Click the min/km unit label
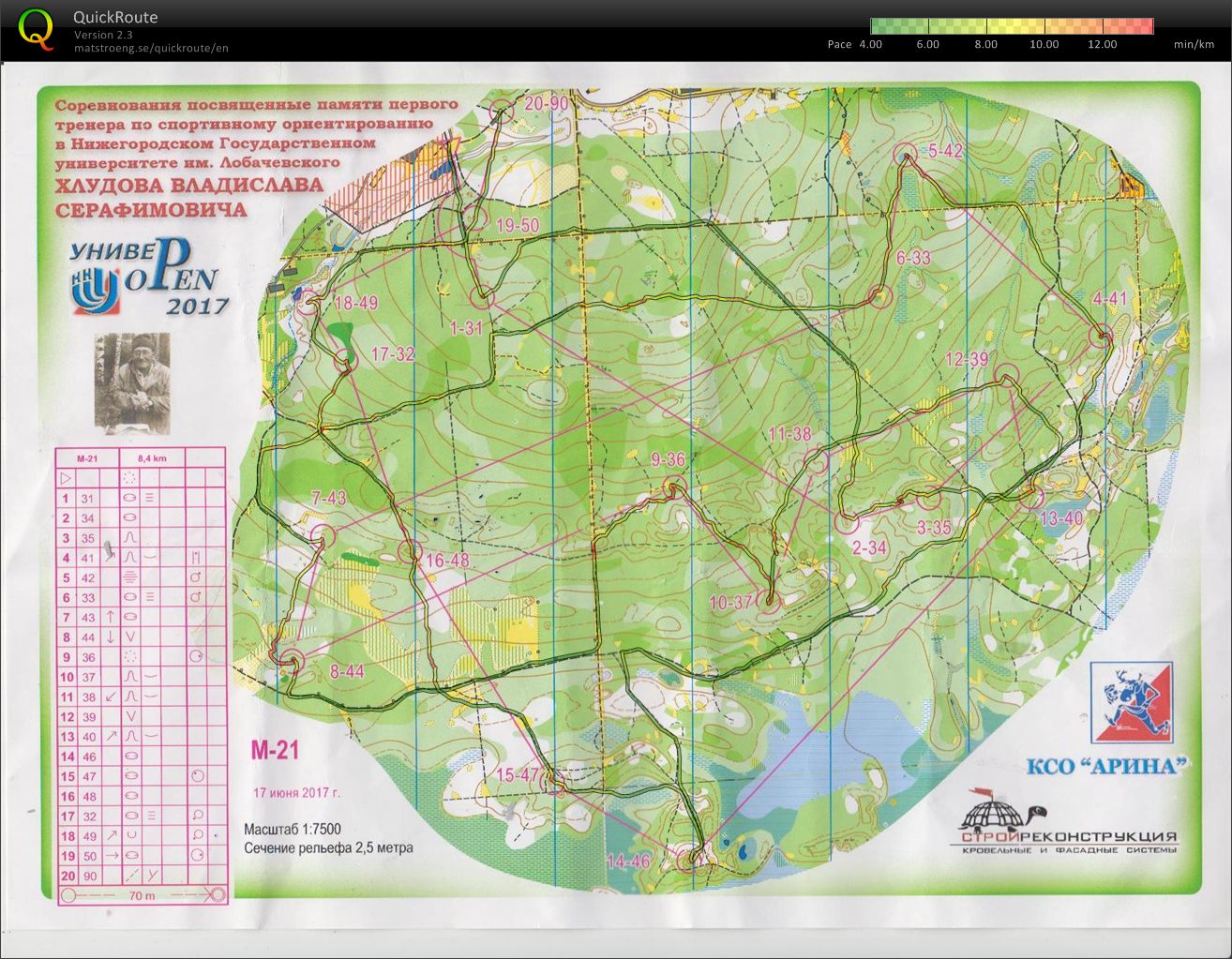The height and width of the screenshot is (959, 1232). click(x=1194, y=44)
